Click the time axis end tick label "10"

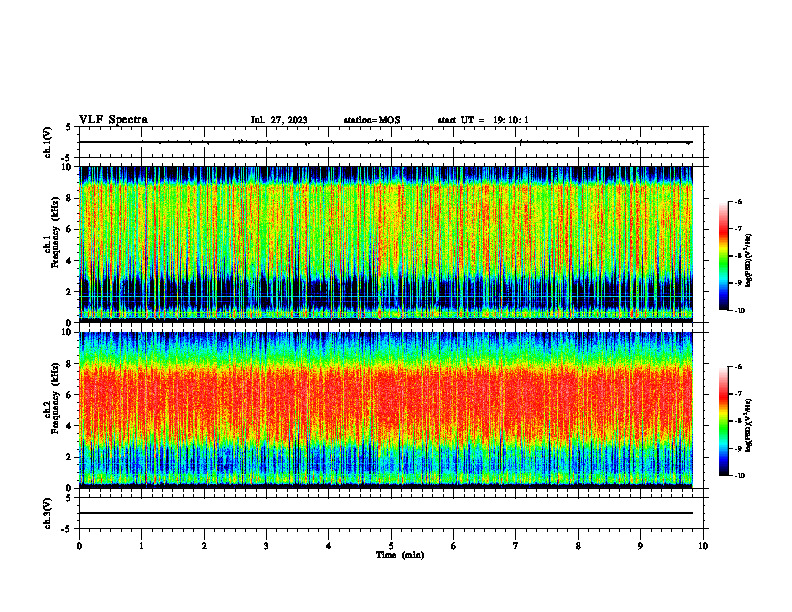click(703, 546)
